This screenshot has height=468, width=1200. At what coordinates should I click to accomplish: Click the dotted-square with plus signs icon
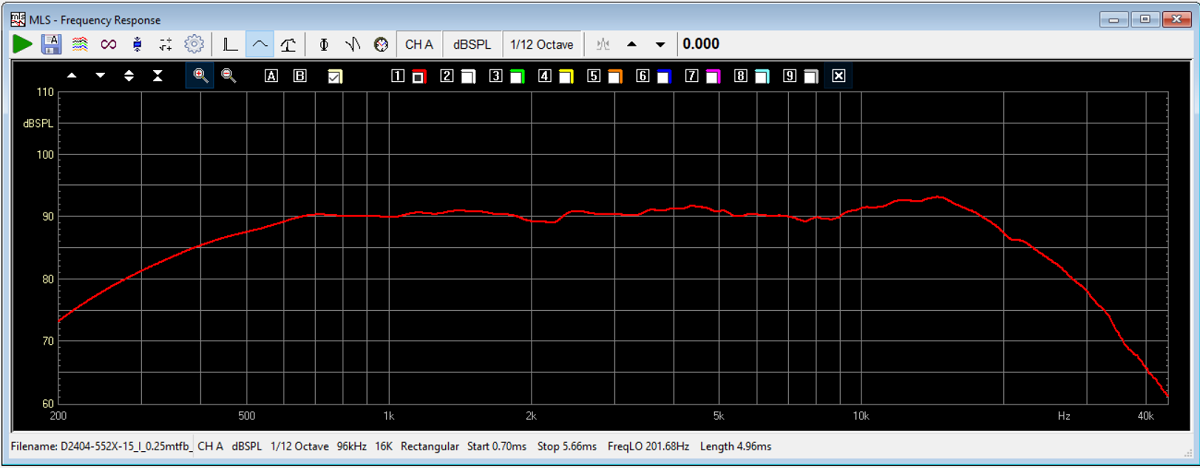pyautogui.click(x=166, y=44)
